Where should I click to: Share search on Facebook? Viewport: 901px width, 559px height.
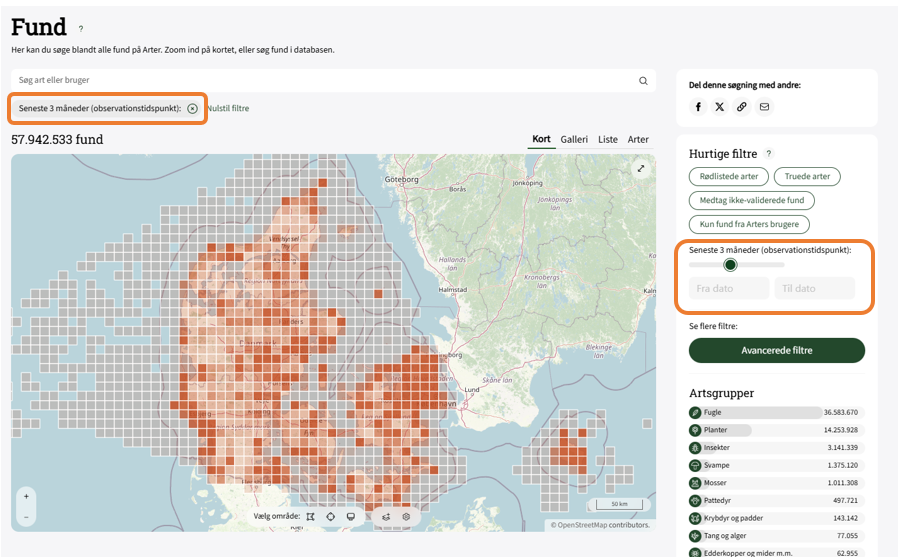[x=699, y=107]
